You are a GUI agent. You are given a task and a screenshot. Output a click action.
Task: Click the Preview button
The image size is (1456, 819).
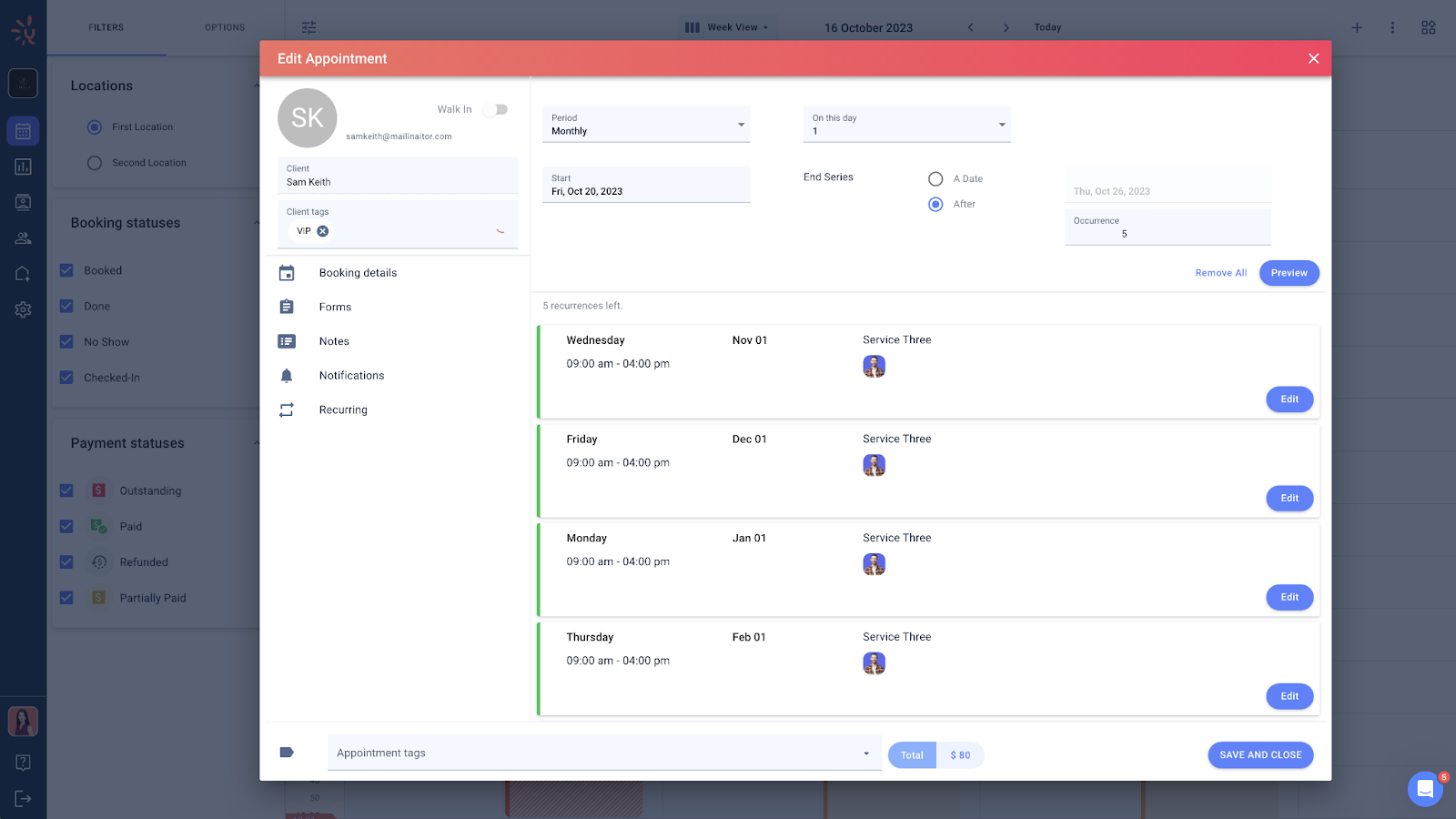(x=1289, y=273)
